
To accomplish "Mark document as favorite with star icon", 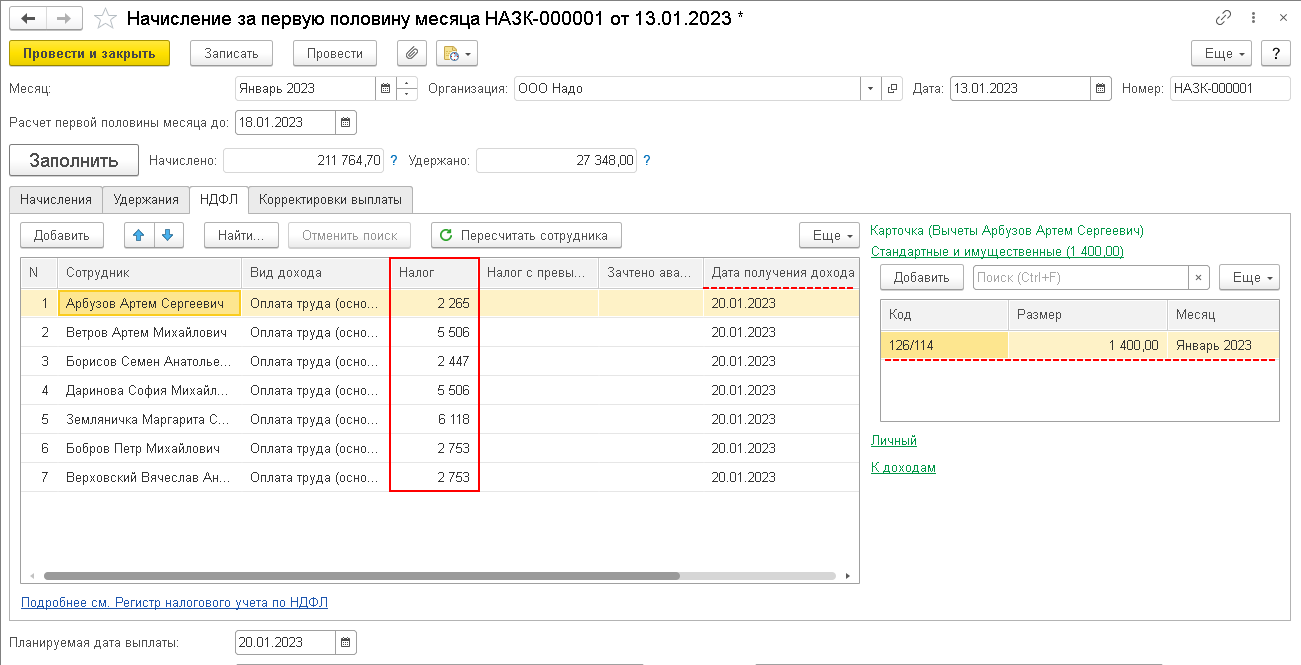I will click(104, 18).
